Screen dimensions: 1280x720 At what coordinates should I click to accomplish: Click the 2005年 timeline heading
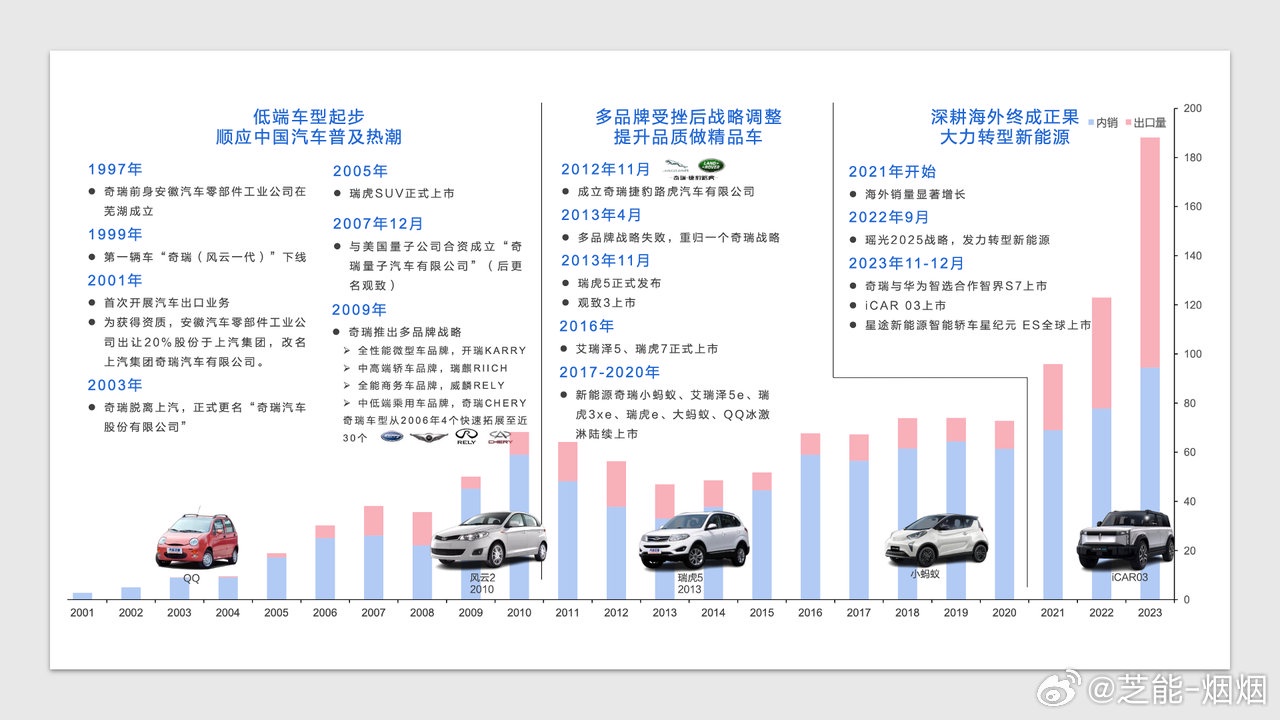[x=360, y=171]
